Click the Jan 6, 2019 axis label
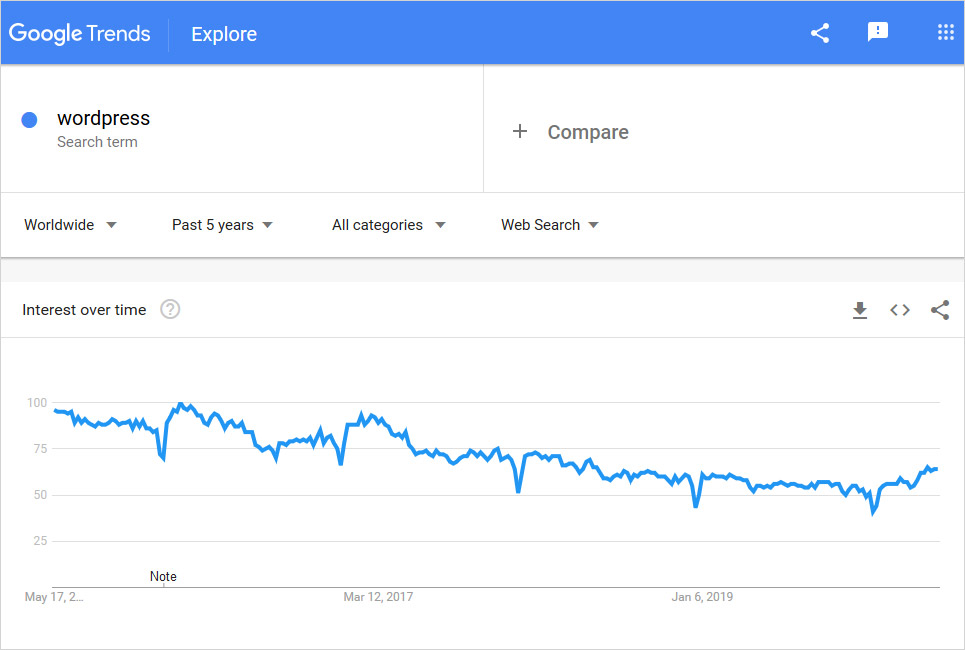This screenshot has width=965, height=650. pos(702,597)
